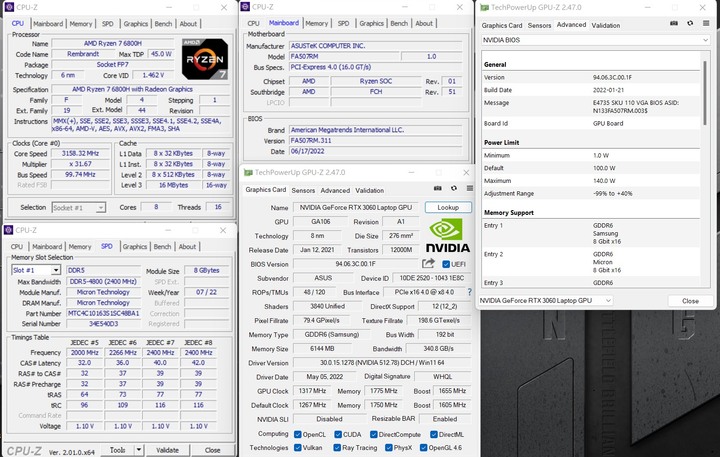Click the GPU Name field in GPU-Z

tap(355, 208)
